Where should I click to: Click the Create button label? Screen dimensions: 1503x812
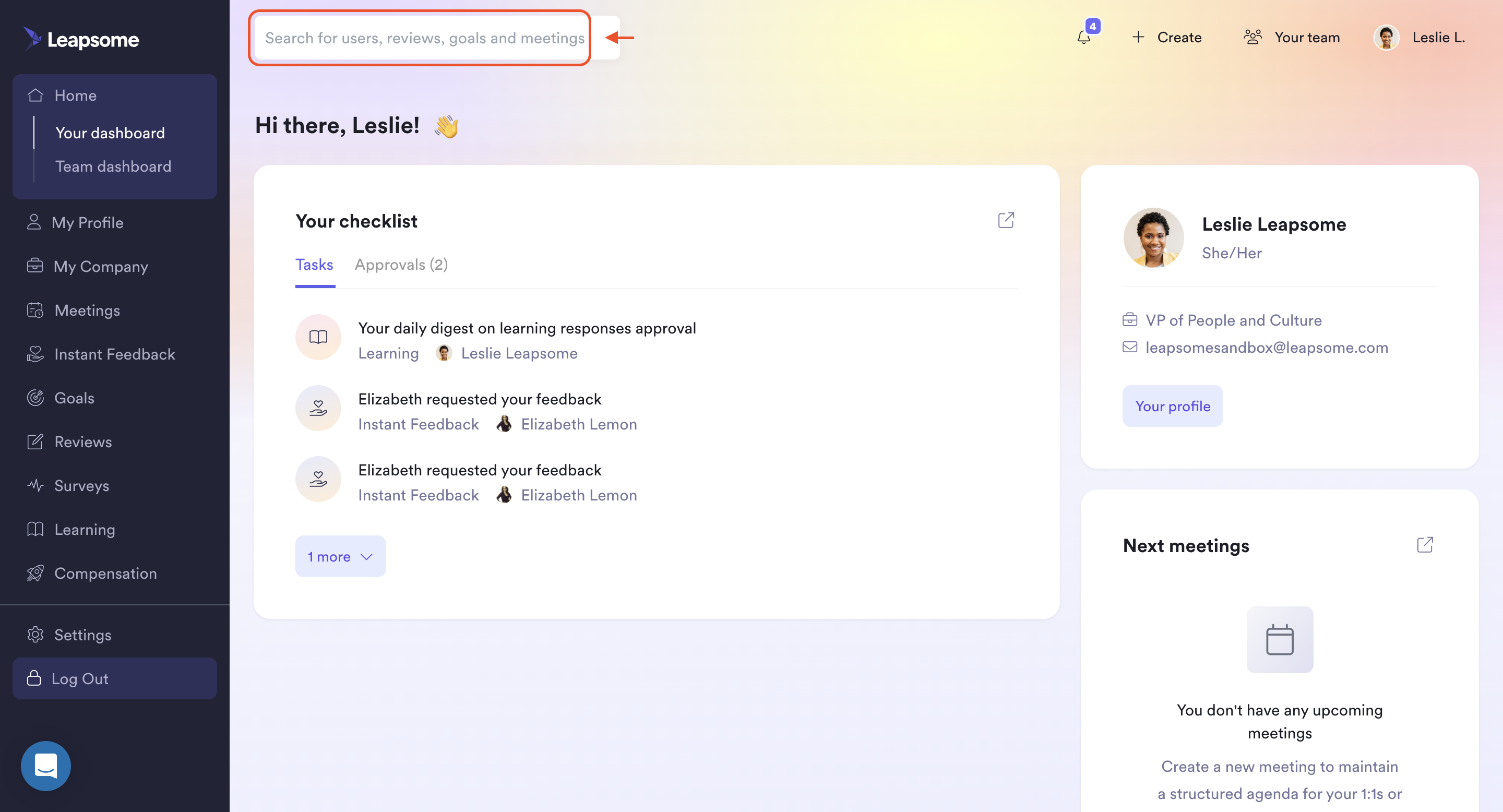click(1179, 38)
